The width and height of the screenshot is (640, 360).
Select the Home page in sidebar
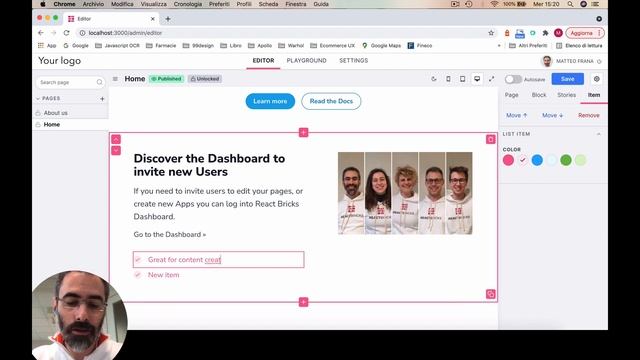(x=51, y=124)
